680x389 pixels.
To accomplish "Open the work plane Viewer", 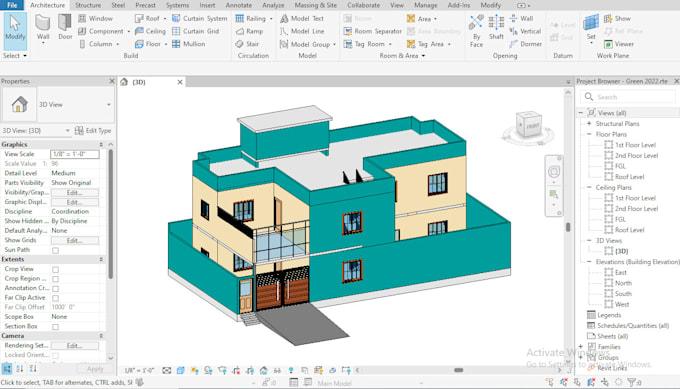I will (x=619, y=44).
